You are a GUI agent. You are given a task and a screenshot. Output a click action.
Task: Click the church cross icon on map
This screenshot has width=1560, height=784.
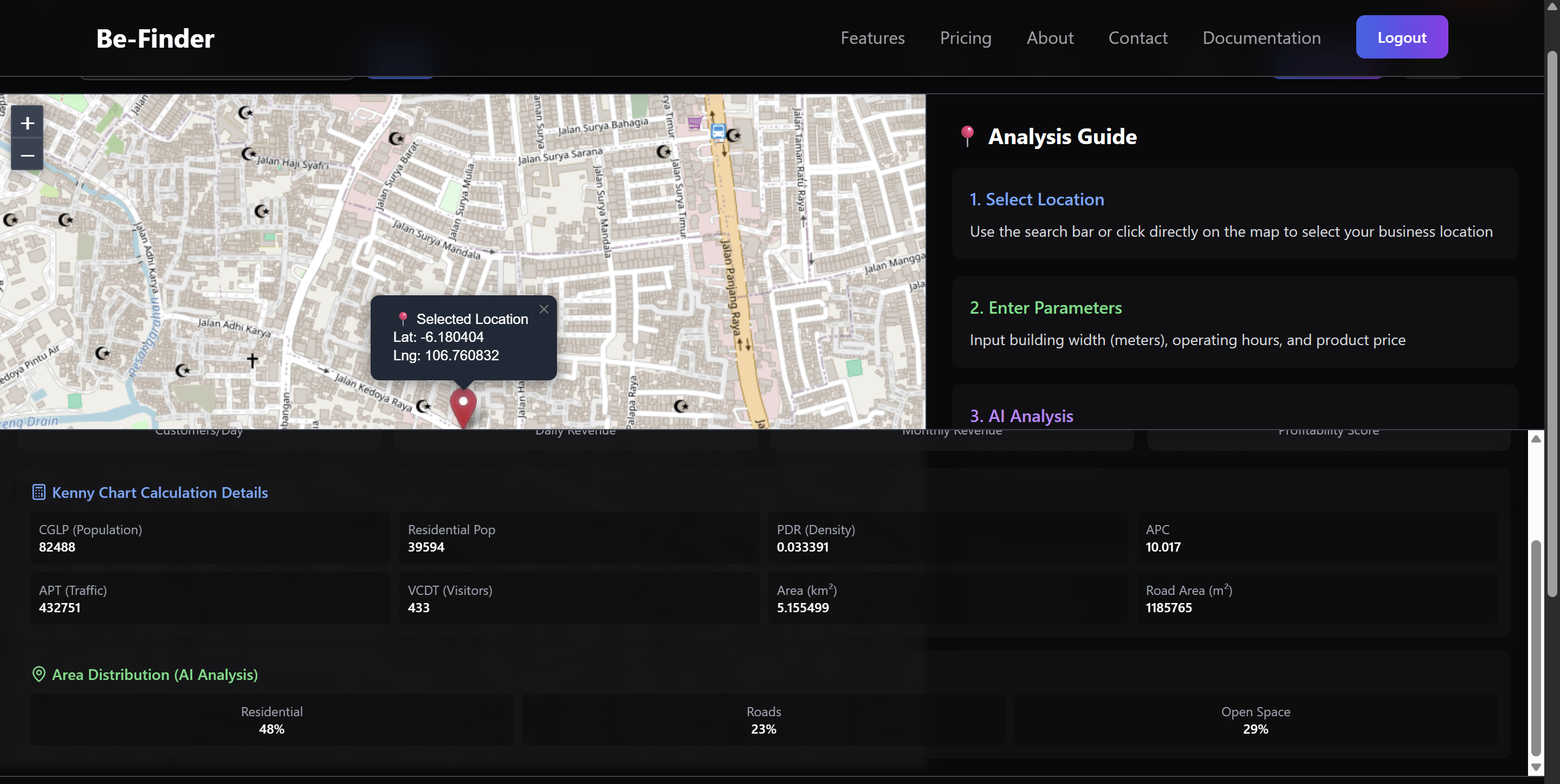coord(253,361)
